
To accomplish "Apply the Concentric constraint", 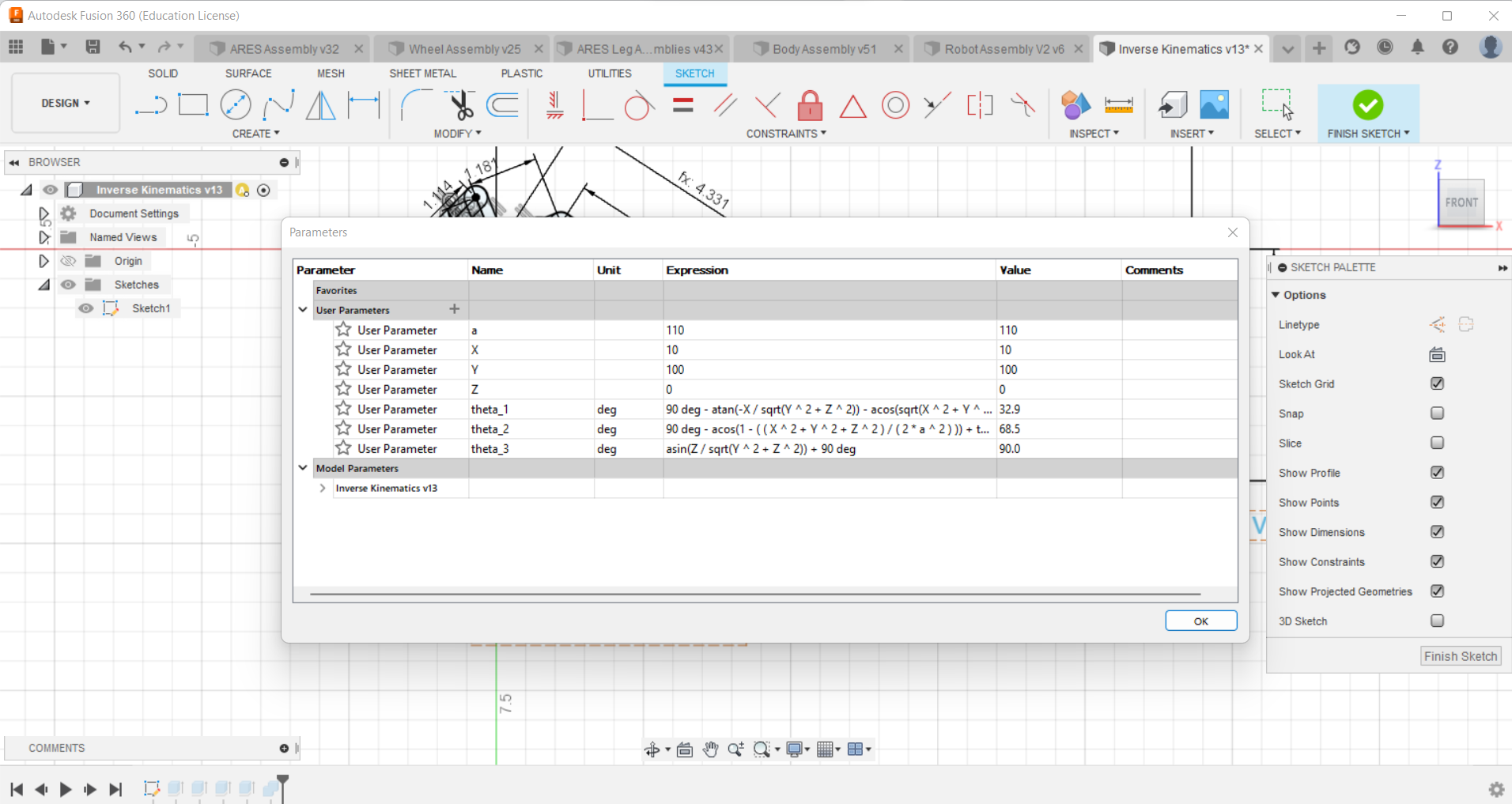I will point(894,104).
